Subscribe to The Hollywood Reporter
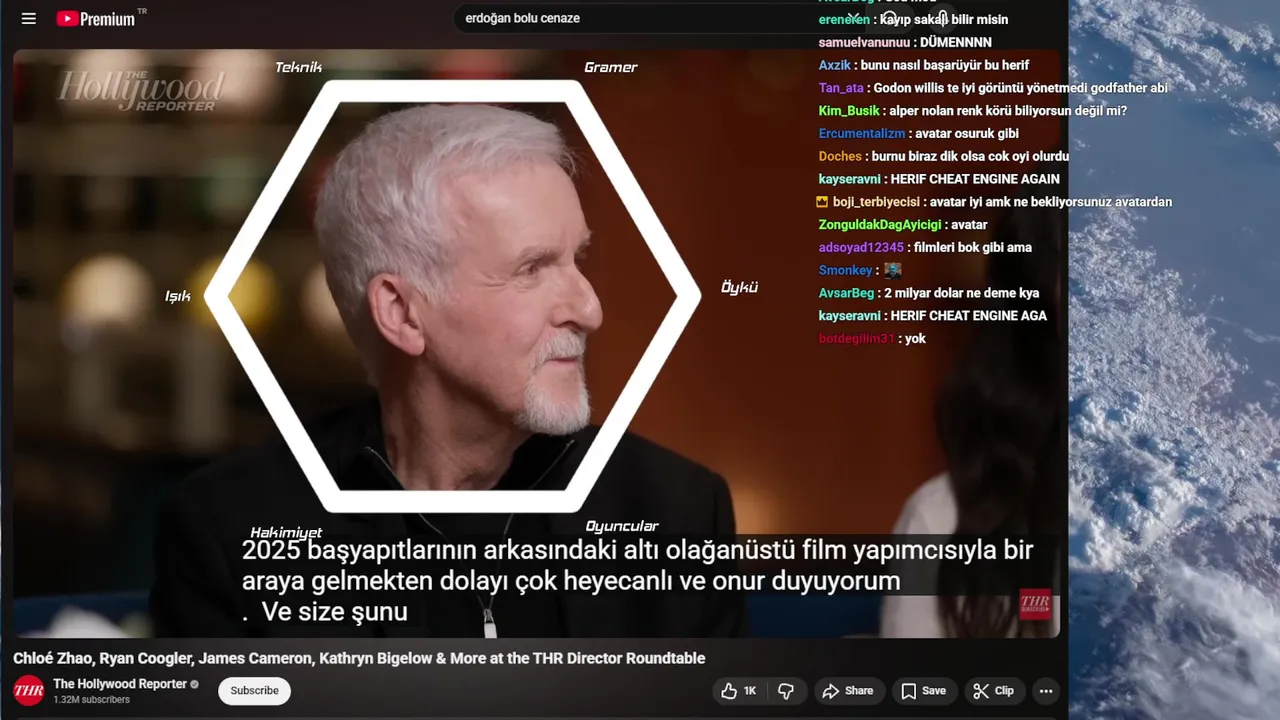The image size is (1280, 720). click(x=254, y=690)
